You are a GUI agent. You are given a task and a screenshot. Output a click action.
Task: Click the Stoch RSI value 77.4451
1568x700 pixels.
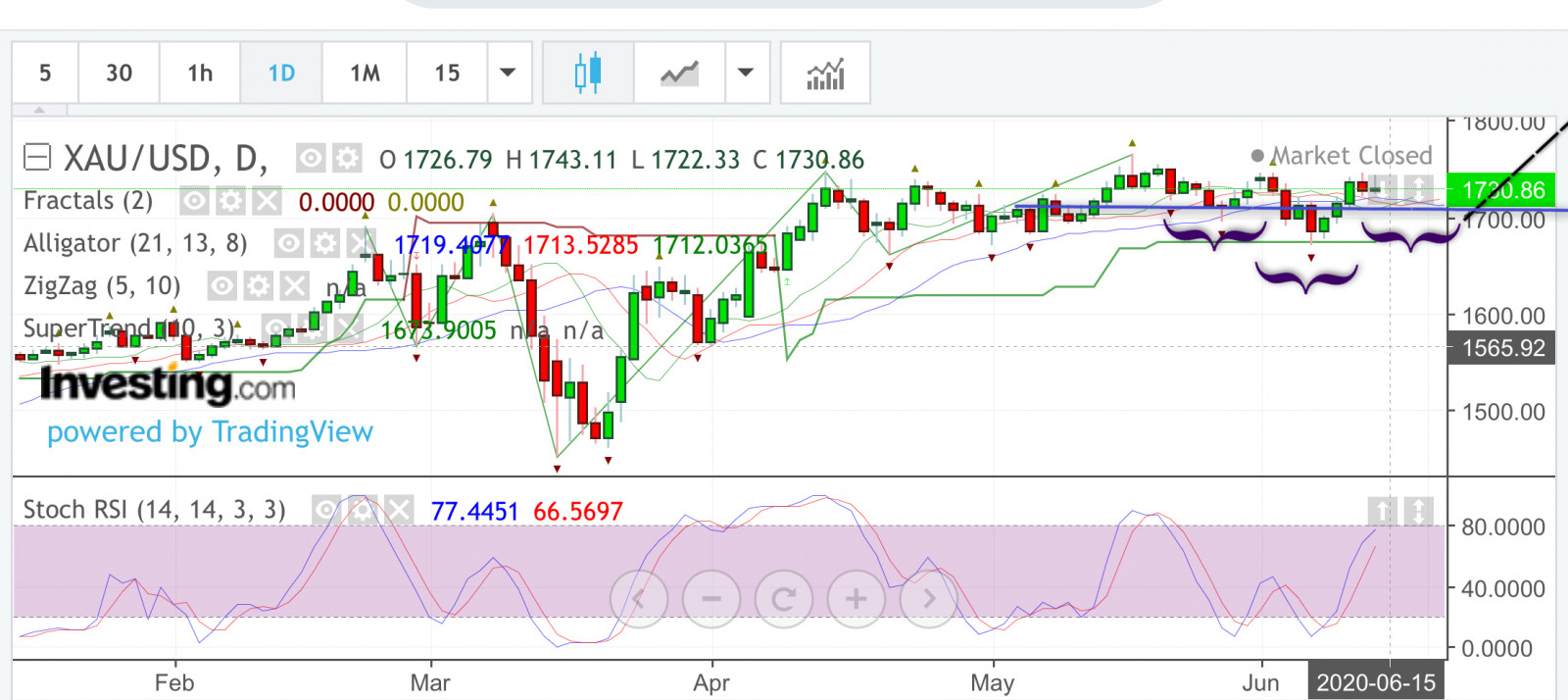point(474,511)
